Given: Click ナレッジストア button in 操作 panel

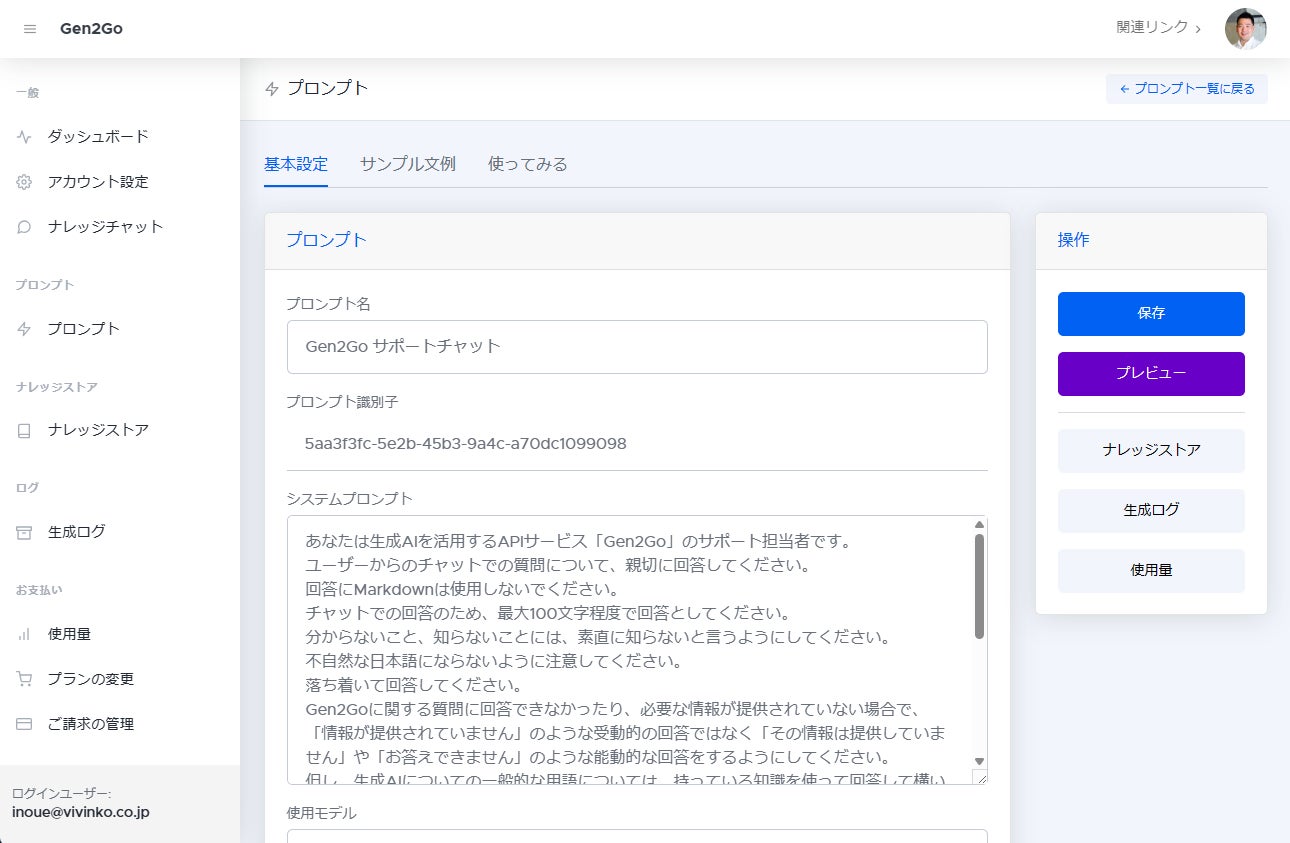Looking at the screenshot, I should [1151, 451].
